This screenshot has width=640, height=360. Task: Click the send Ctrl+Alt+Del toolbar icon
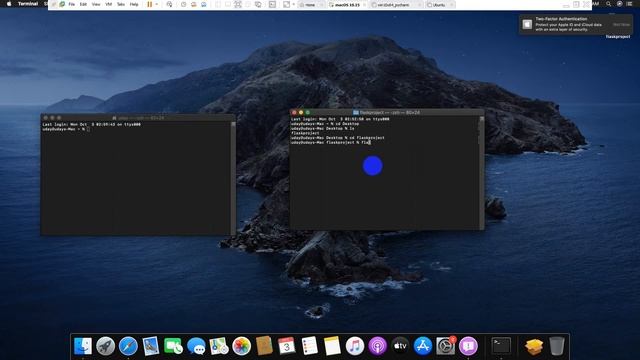point(169,4)
